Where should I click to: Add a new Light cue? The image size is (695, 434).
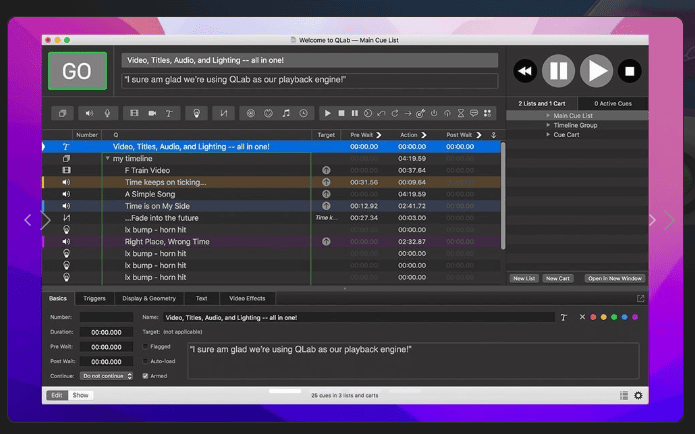[x=196, y=113]
